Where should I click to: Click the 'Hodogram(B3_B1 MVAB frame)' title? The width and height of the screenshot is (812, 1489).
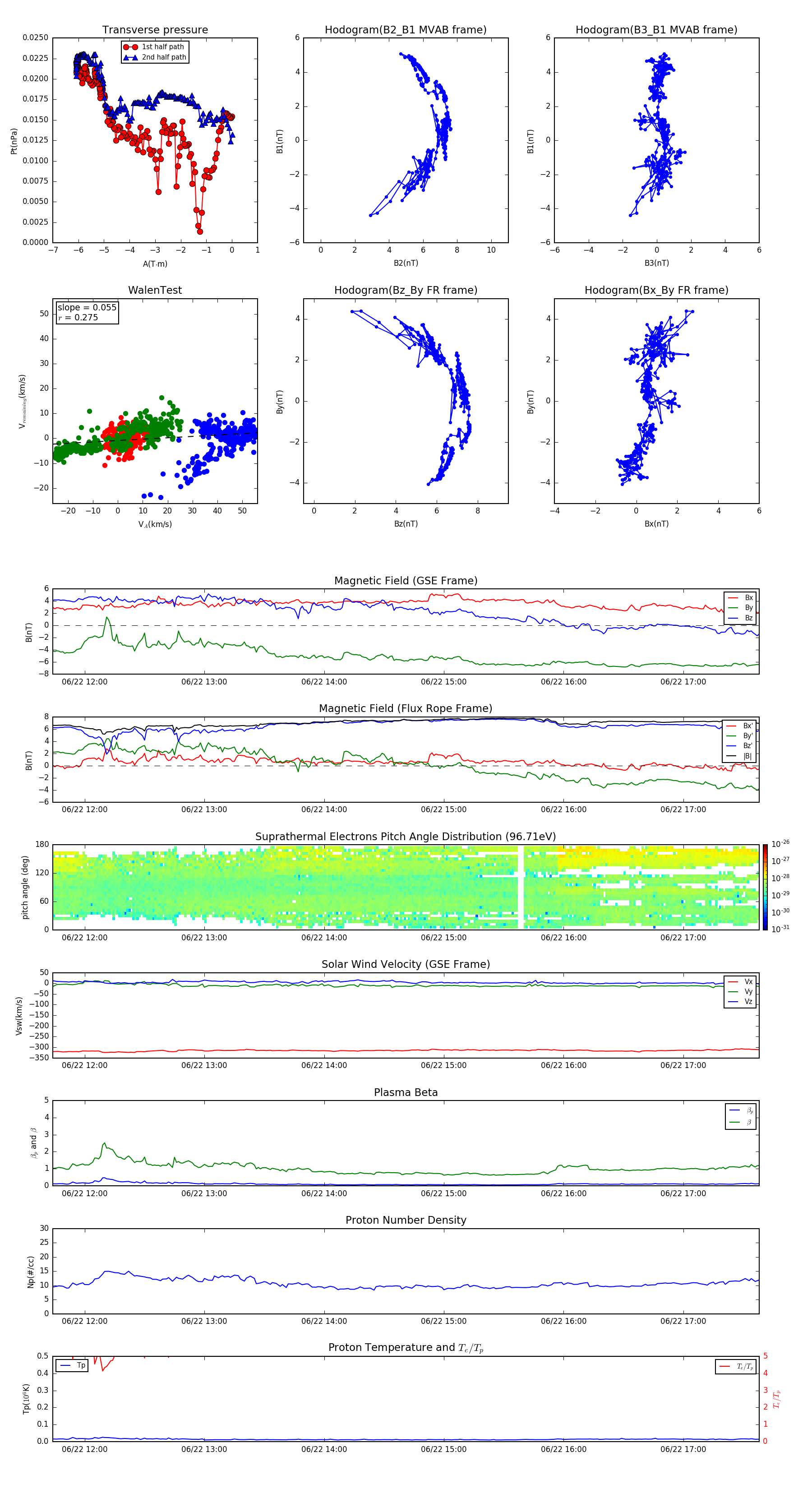(x=656, y=29)
